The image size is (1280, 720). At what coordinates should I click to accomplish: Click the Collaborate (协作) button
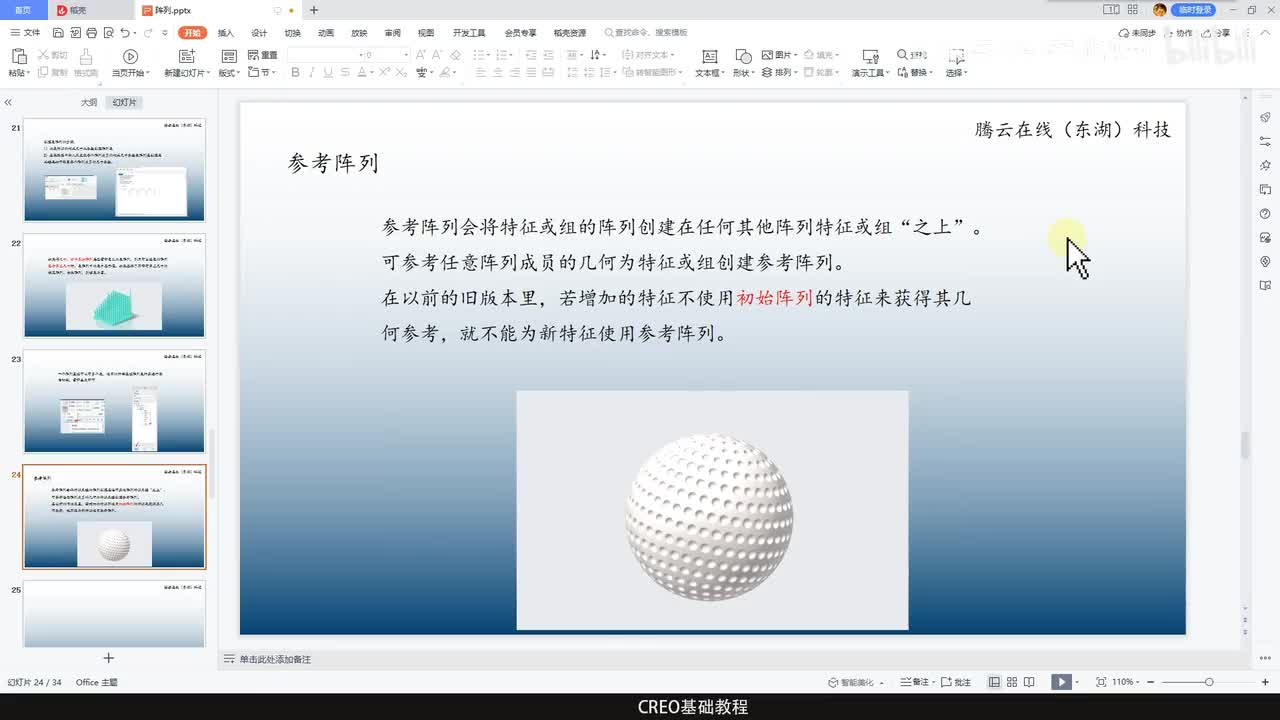pos(1178,33)
